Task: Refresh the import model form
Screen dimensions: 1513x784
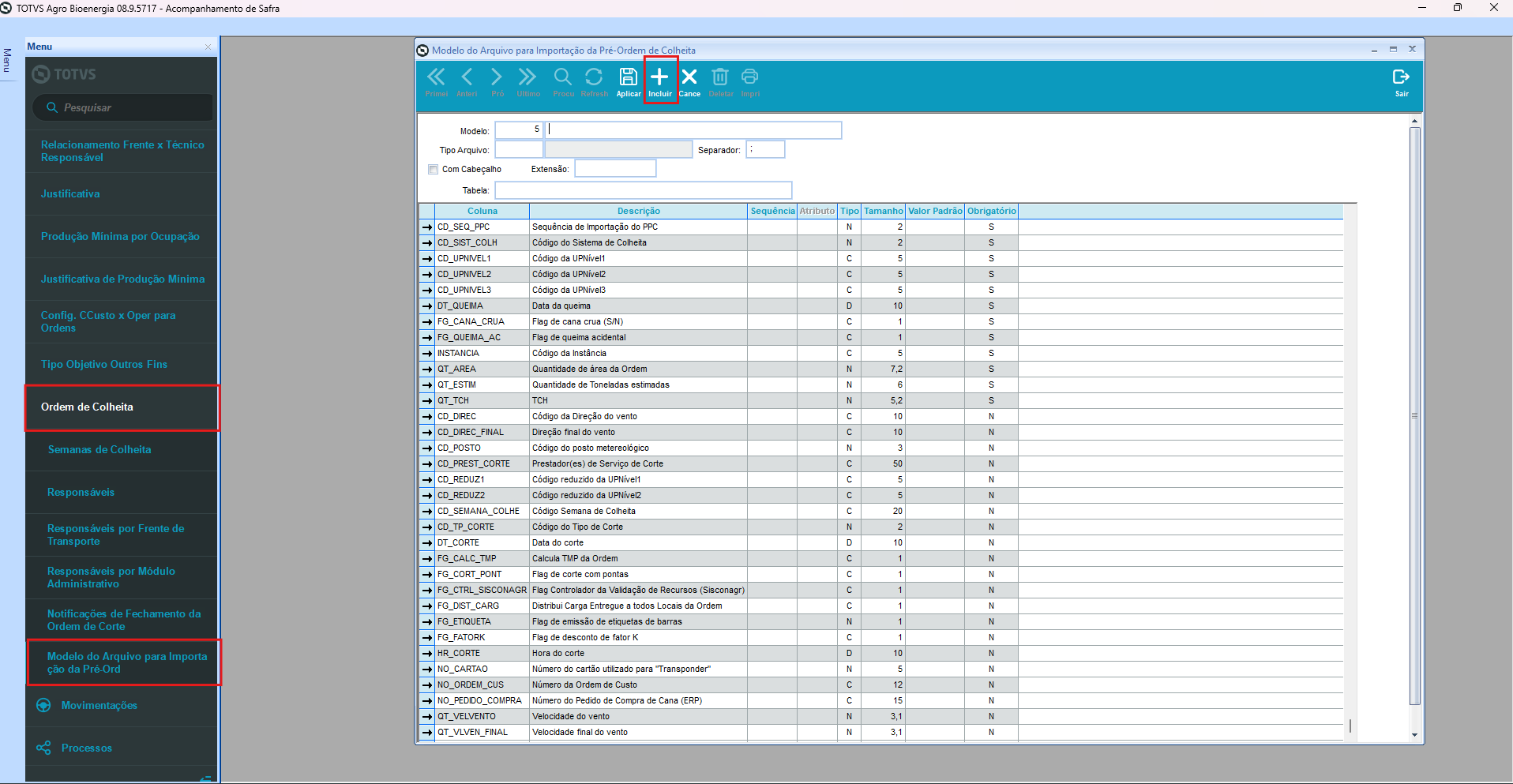Action: [594, 81]
